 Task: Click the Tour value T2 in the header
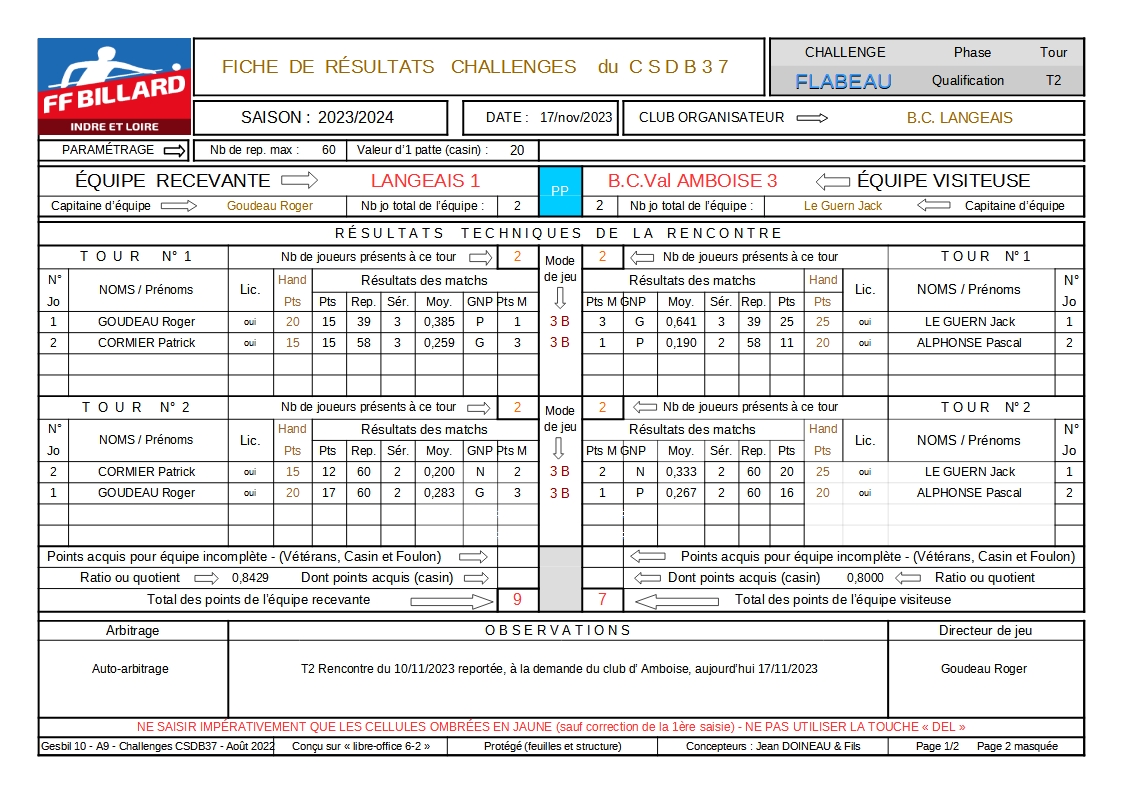[1054, 81]
